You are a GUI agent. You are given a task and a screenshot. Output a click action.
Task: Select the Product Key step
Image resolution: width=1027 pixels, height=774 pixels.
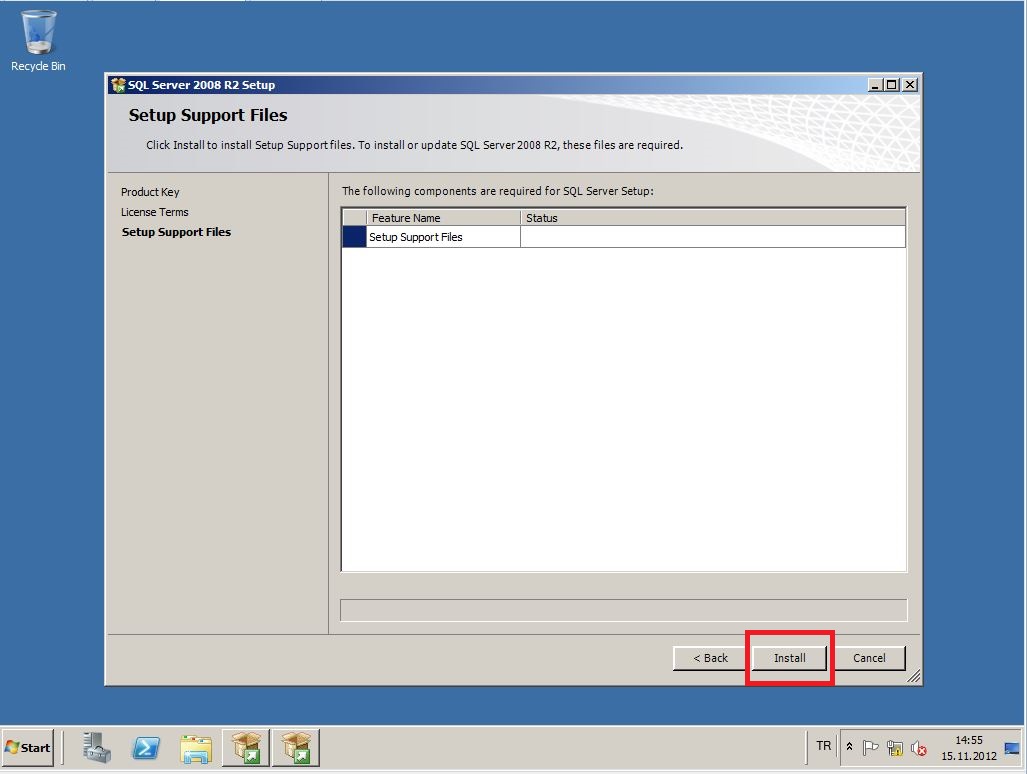[150, 192]
